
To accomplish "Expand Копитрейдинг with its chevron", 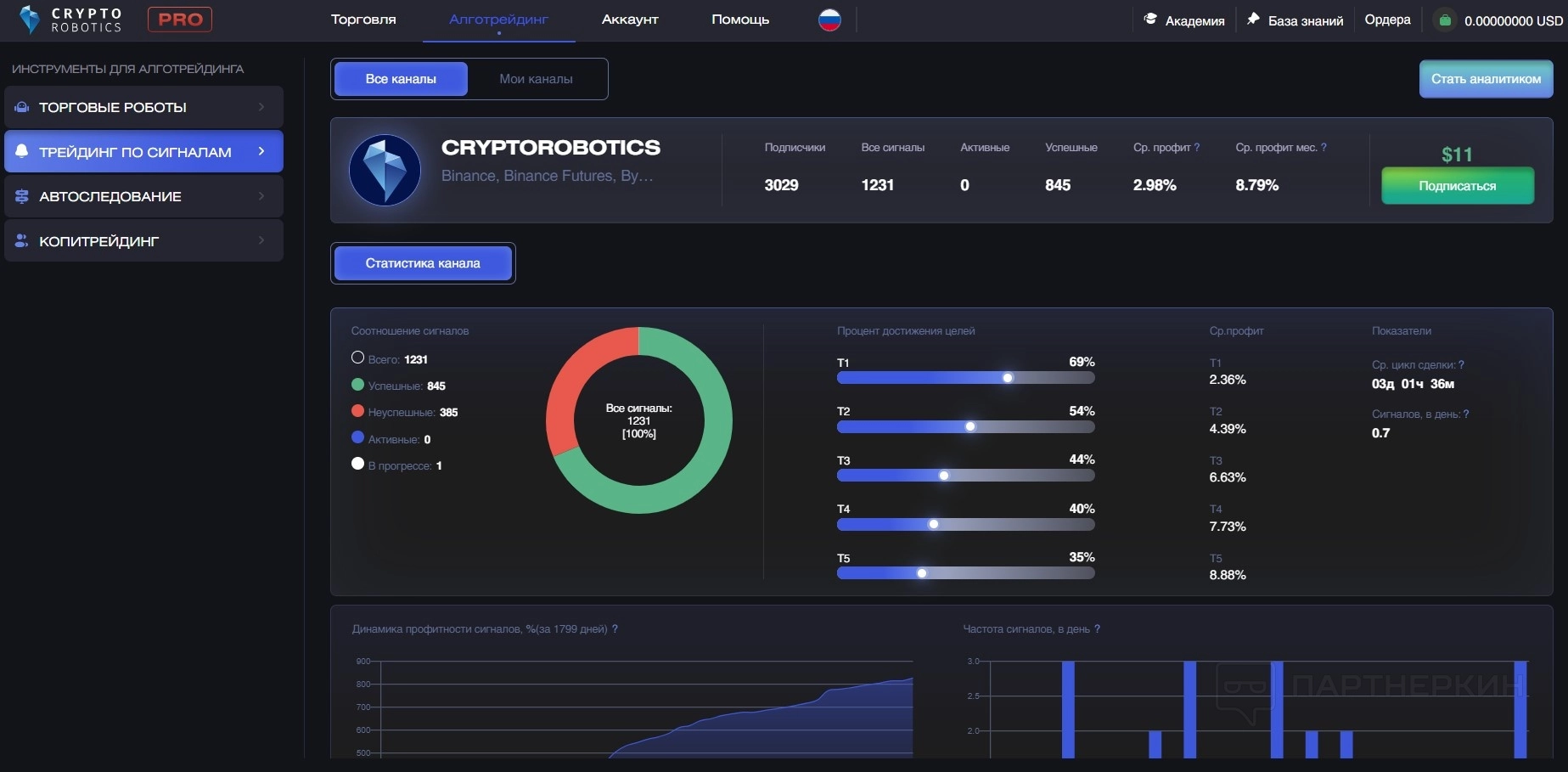I will [x=261, y=240].
